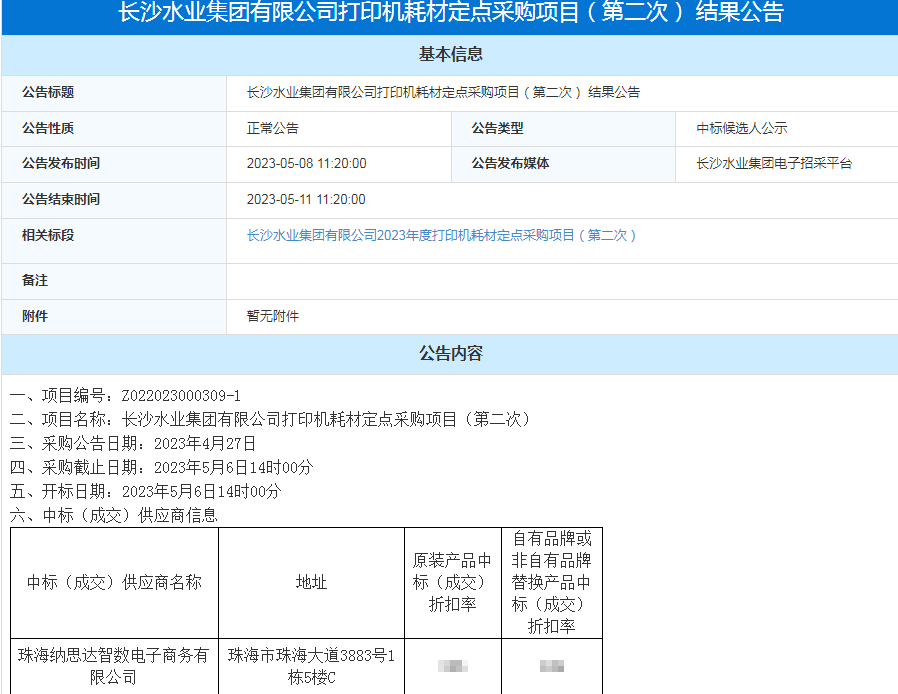
Task: Select the 暂无附件 text
Action: click(273, 316)
